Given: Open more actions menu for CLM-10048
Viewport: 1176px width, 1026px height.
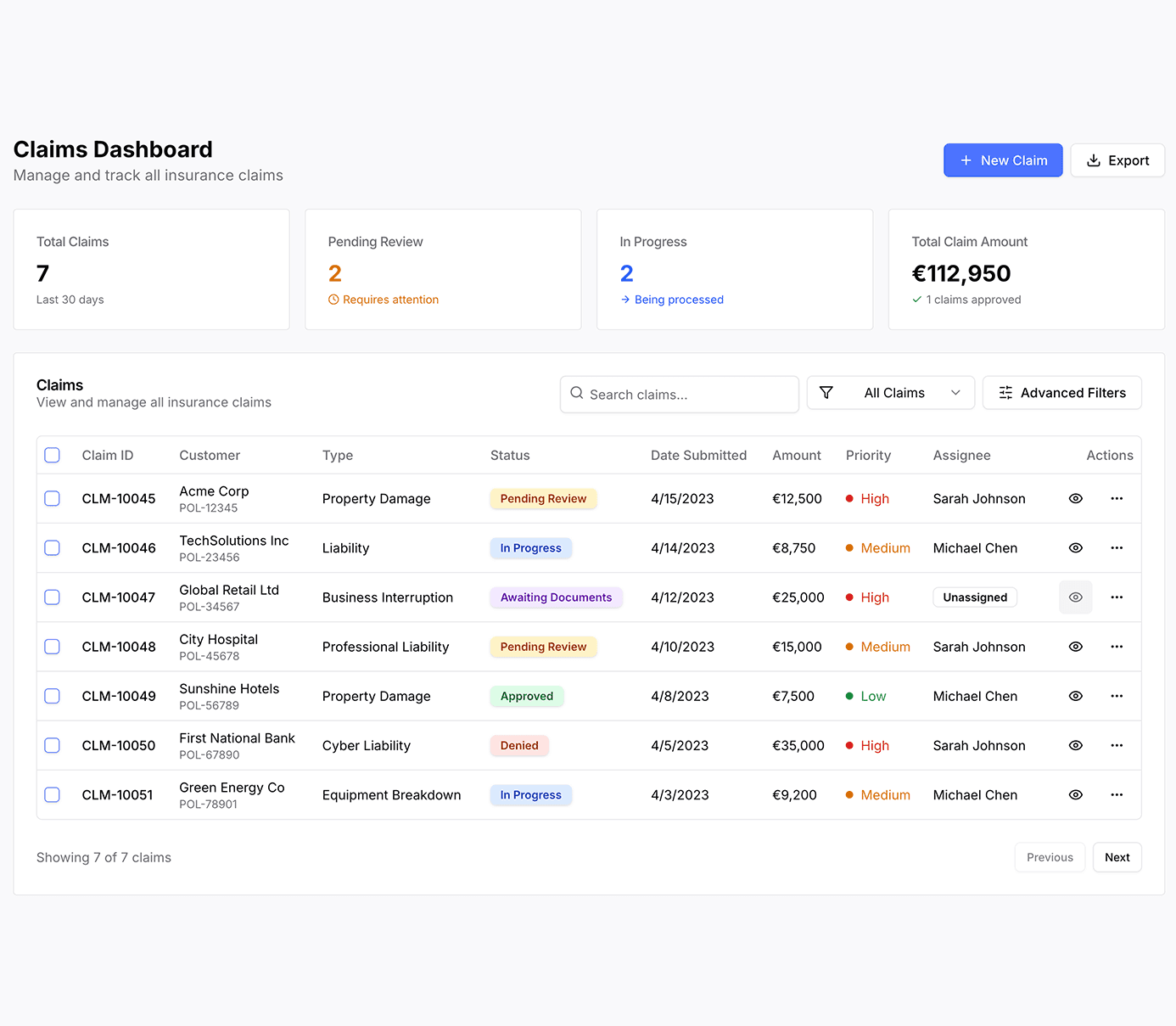Looking at the screenshot, I should (1117, 646).
